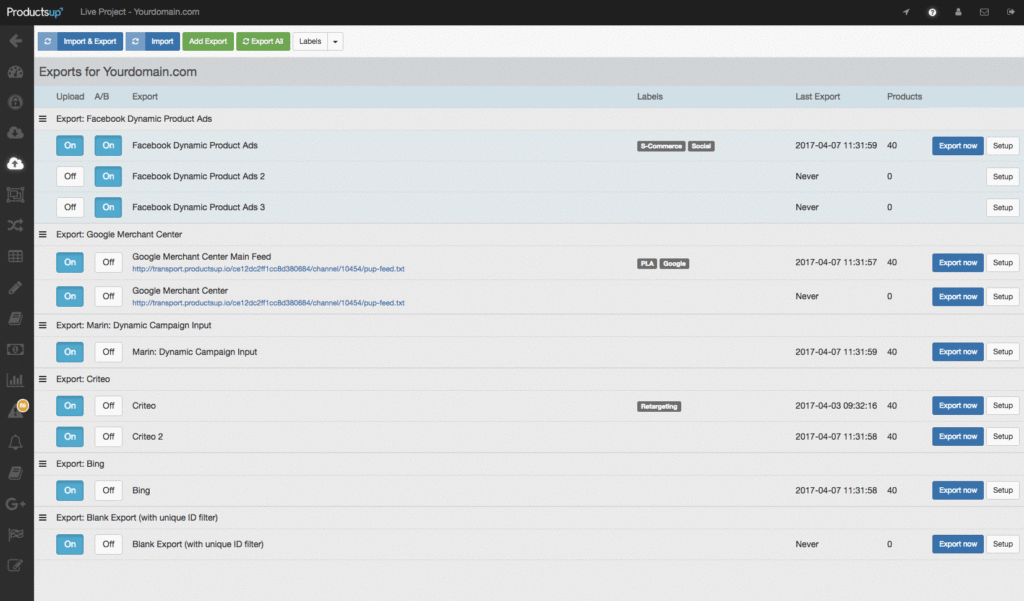Click the pencil edit icon in sidebar
The image size is (1024, 601).
coord(16,287)
